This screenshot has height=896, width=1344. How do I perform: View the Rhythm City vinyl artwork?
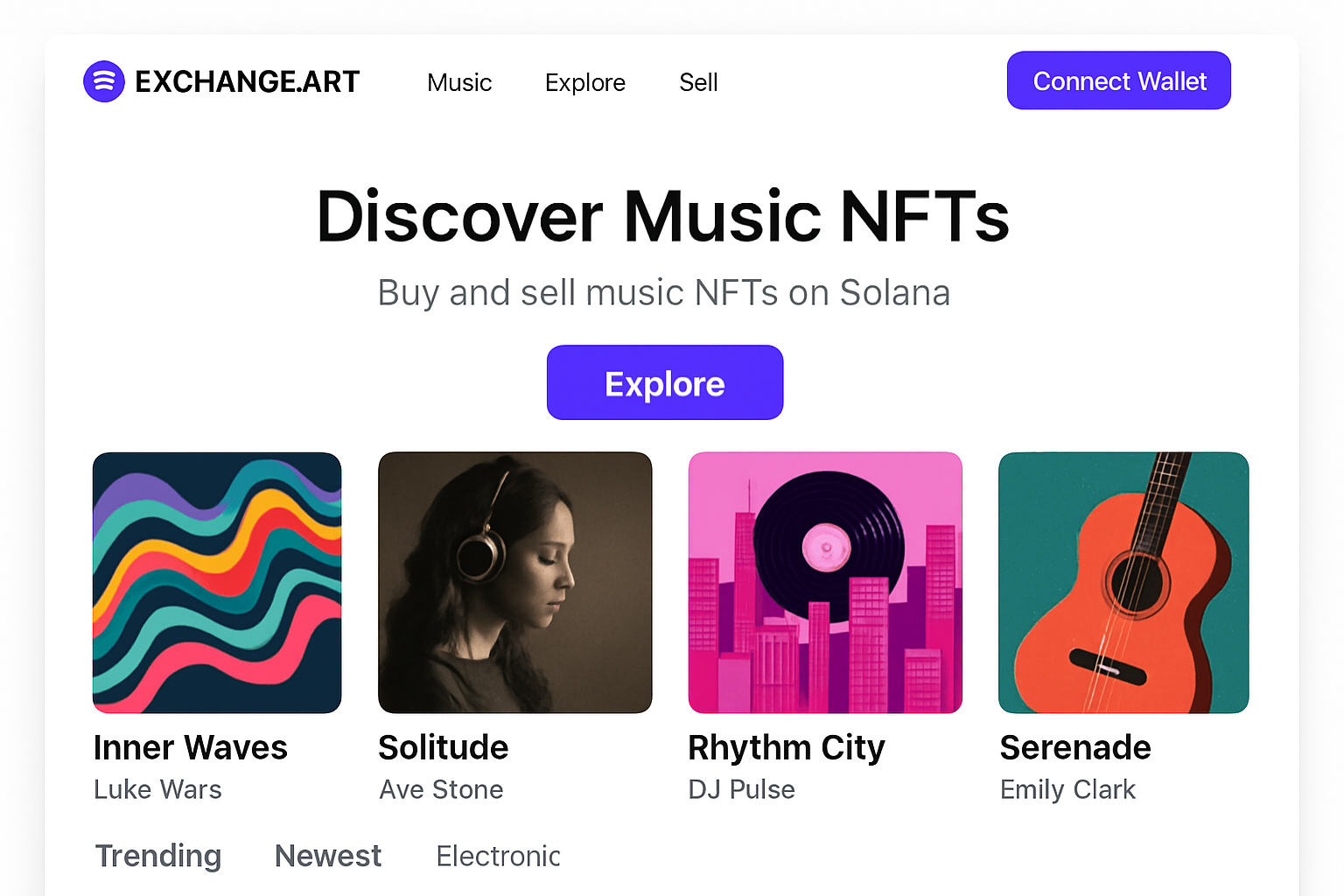(825, 582)
